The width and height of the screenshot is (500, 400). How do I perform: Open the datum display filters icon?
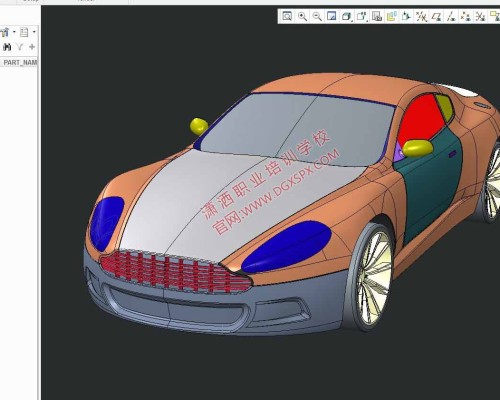click(421, 16)
